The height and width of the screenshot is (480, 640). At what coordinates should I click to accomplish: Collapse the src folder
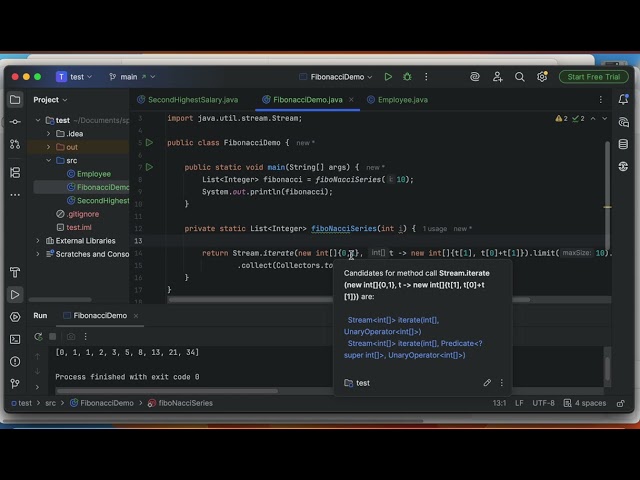(x=49, y=160)
